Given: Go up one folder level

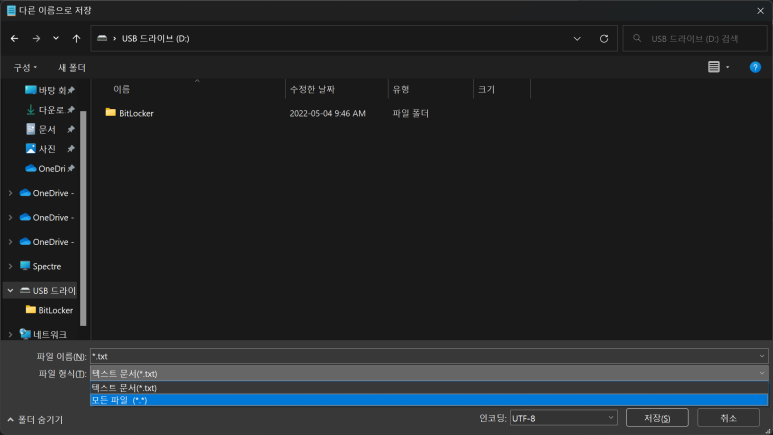Looking at the screenshot, I should click(x=76, y=38).
